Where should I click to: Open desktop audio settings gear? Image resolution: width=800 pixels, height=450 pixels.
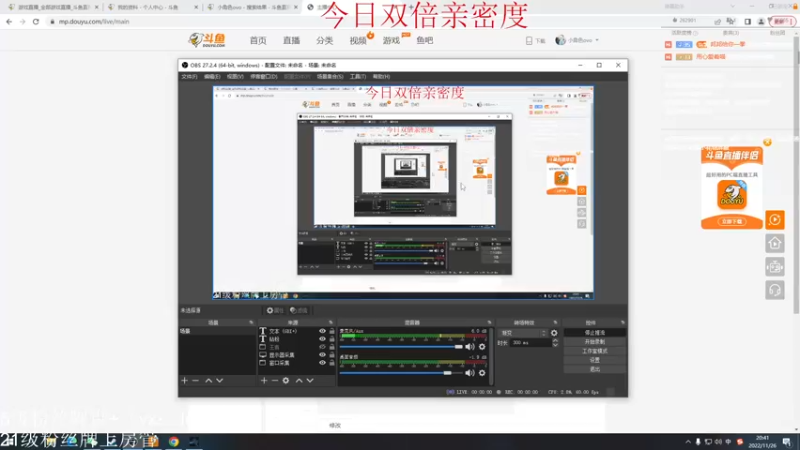coord(482,373)
